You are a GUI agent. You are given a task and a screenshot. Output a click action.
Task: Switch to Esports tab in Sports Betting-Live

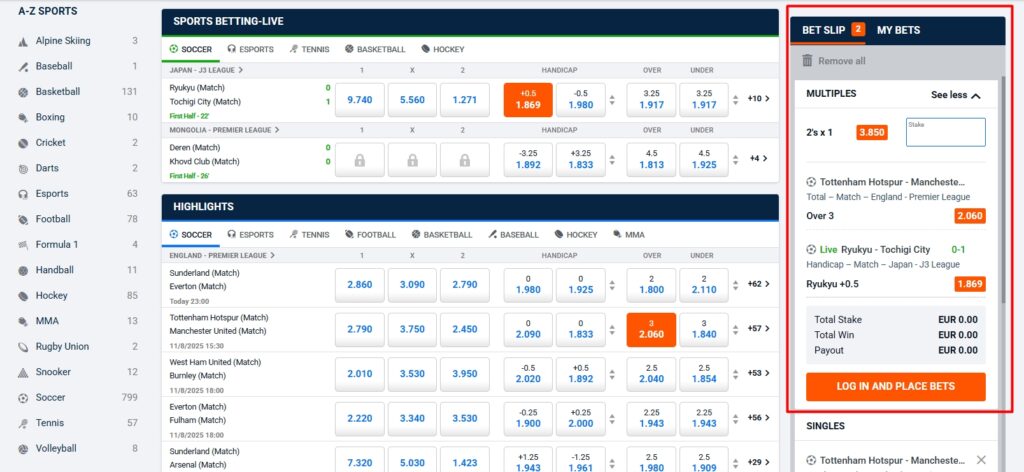coord(250,49)
